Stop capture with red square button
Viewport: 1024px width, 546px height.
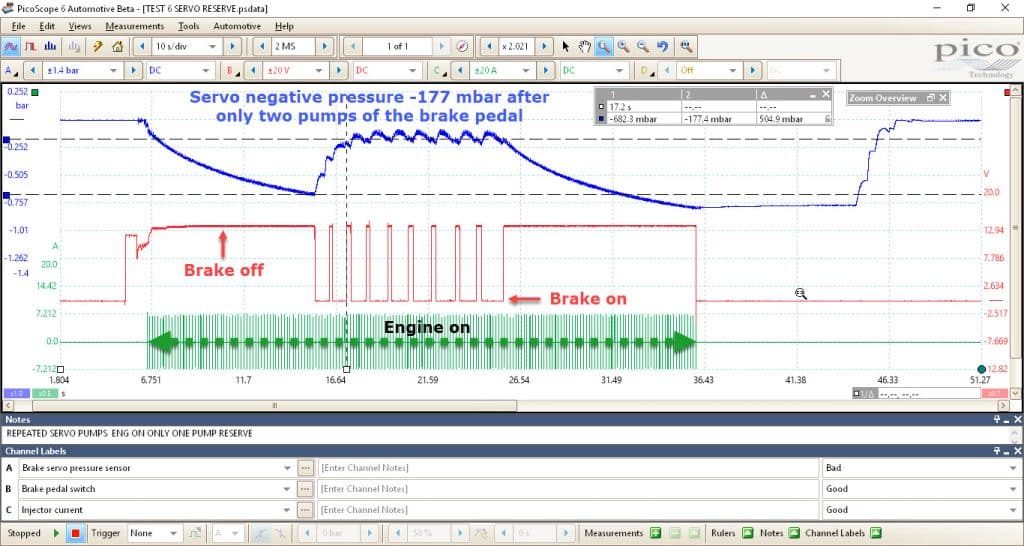point(76,533)
